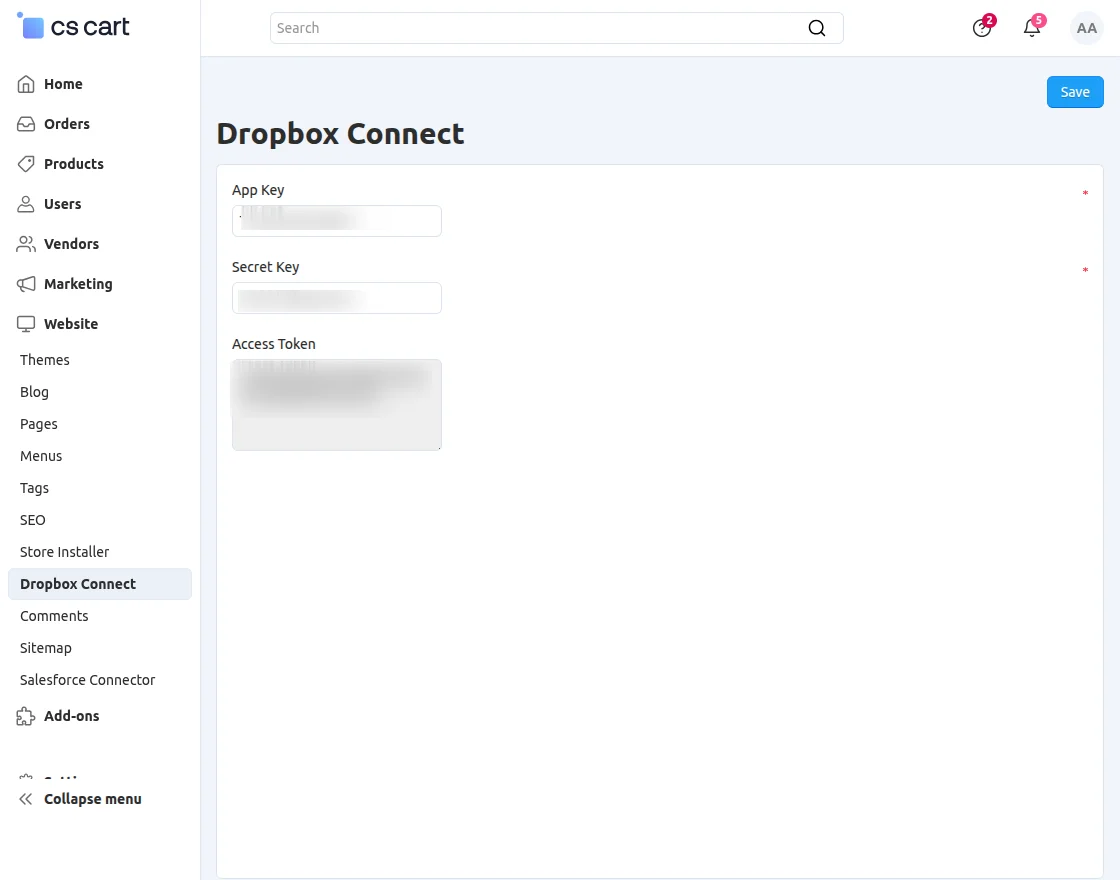Click the Add-ons puzzle icon
This screenshot has height=880, width=1120.
point(26,716)
